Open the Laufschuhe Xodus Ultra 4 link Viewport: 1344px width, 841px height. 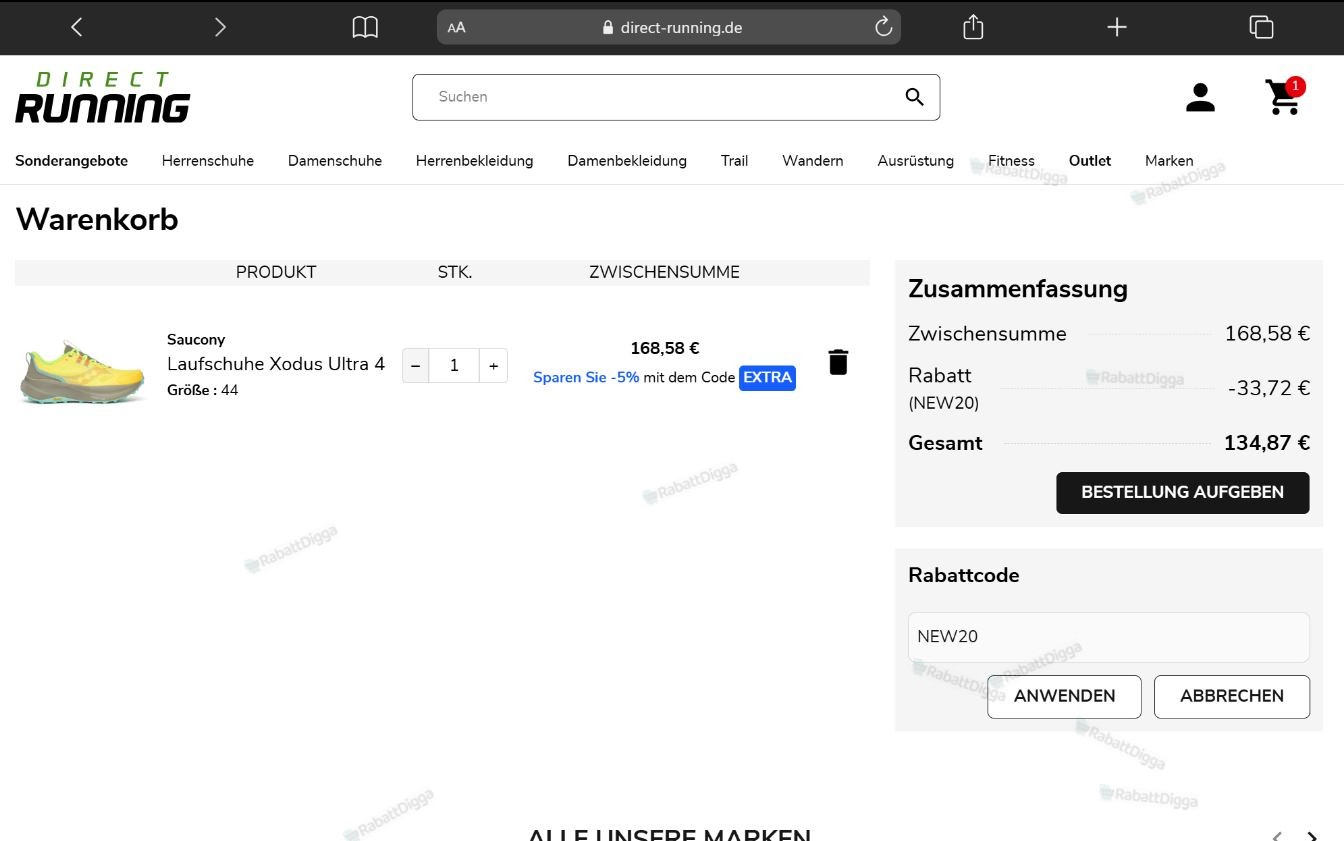click(x=276, y=364)
